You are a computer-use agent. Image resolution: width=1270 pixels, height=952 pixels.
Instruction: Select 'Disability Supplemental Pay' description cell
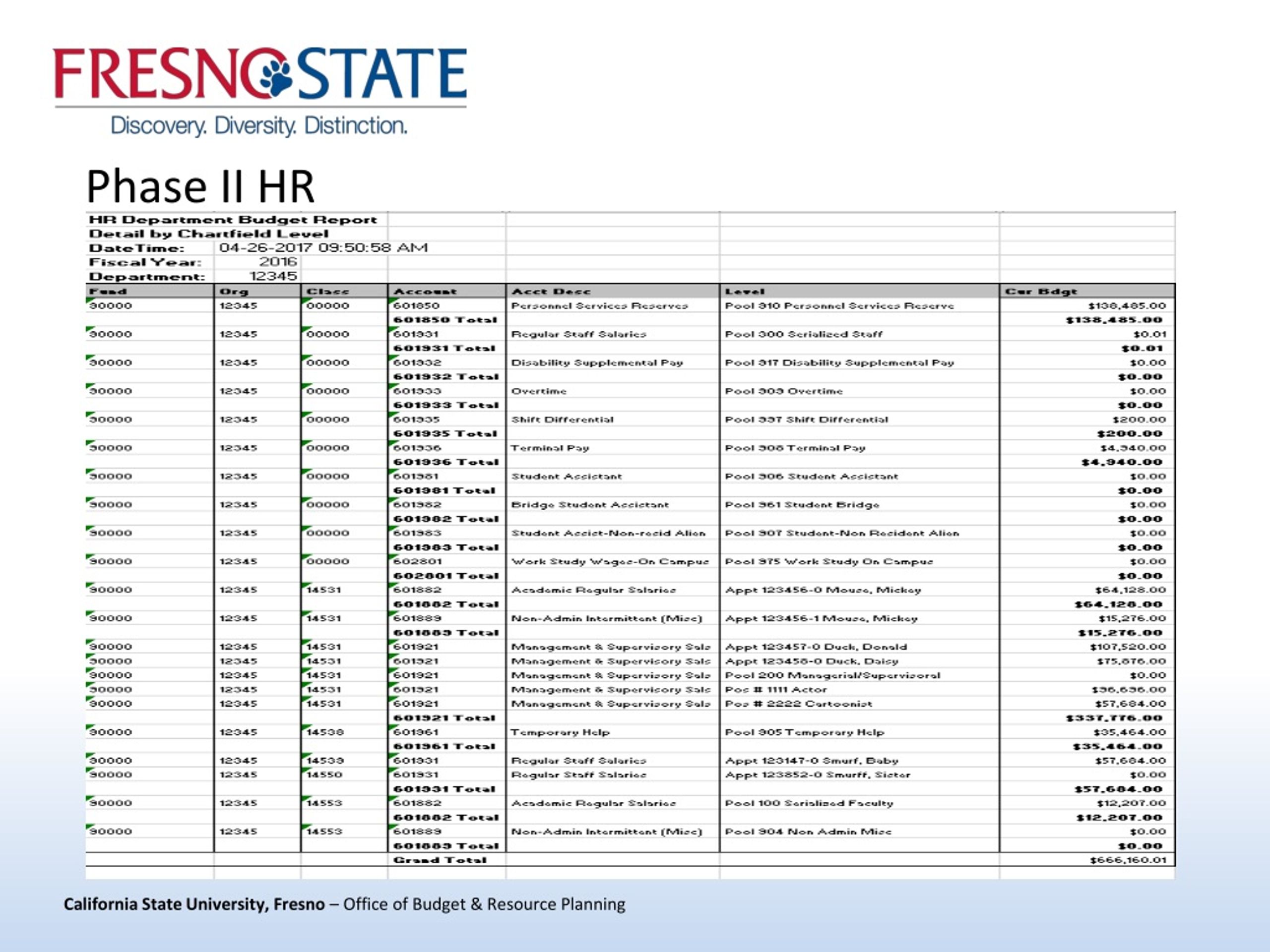(613, 362)
